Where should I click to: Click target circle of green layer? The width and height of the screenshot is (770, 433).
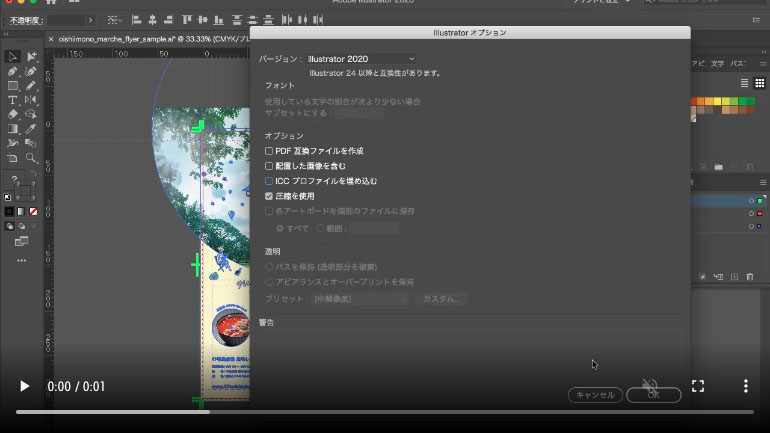[751, 201]
